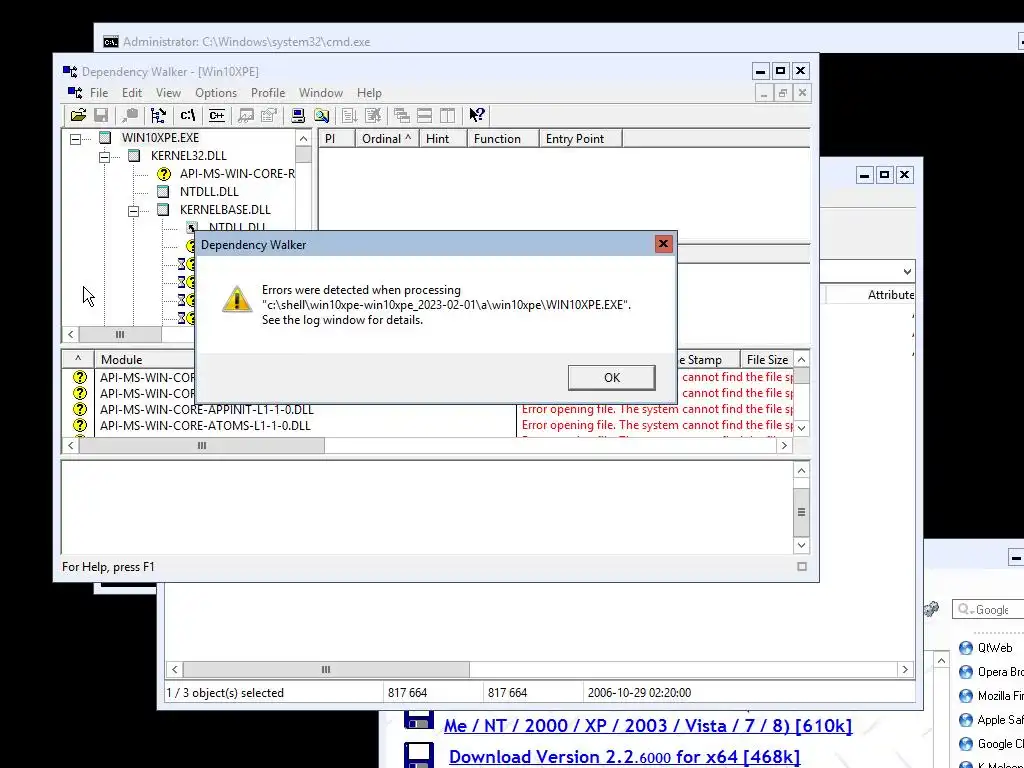This screenshot has width=1024, height=768.
Task: Click the right scroll arrow in background file window
Action: tap(904, 669)
